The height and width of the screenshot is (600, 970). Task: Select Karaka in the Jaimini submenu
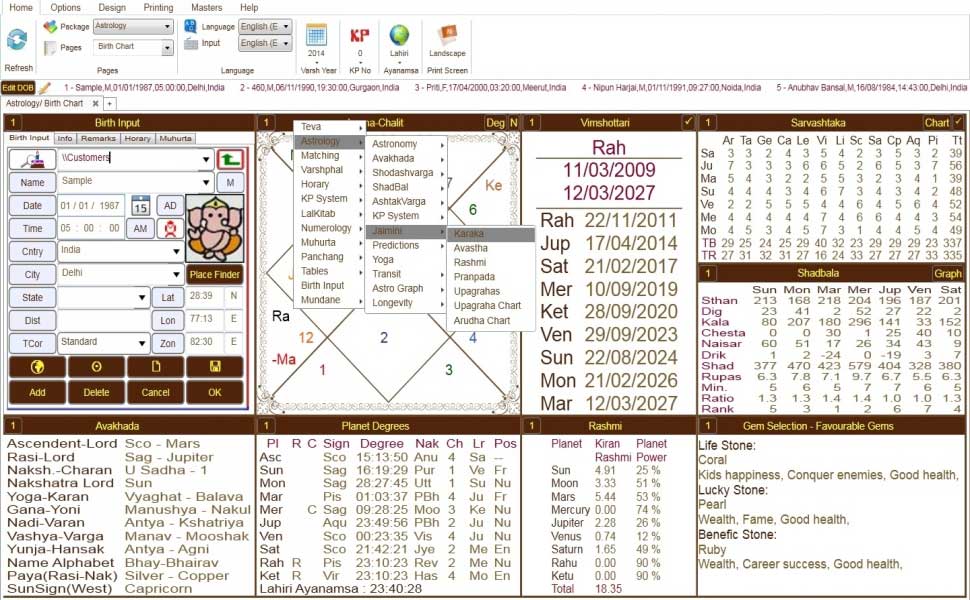tap(491, 234)
